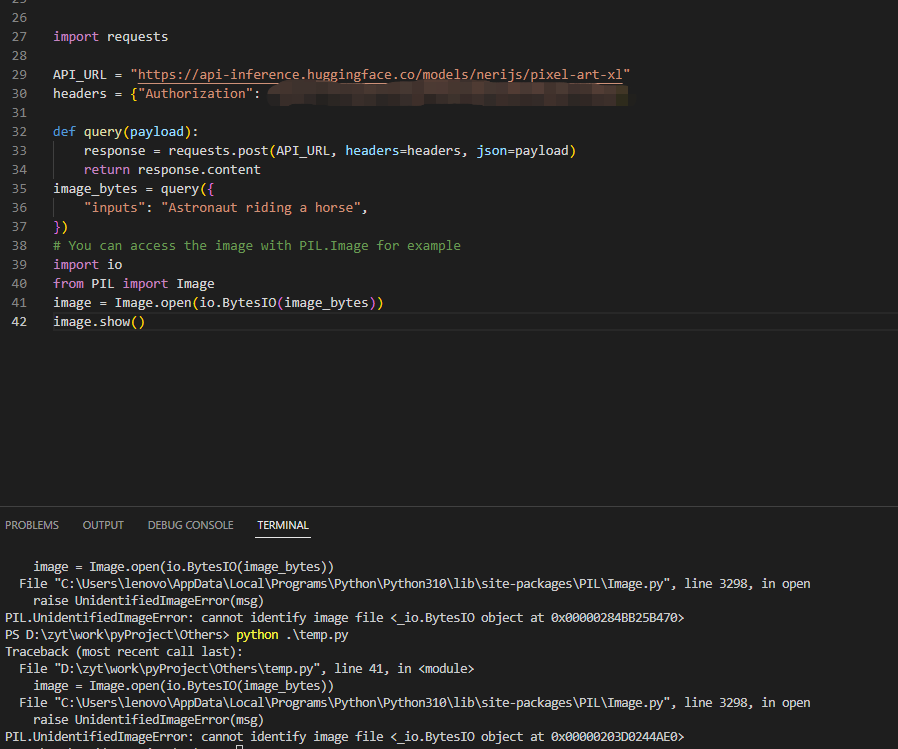Click the TERMINAL panel tab

coord(283,525)
